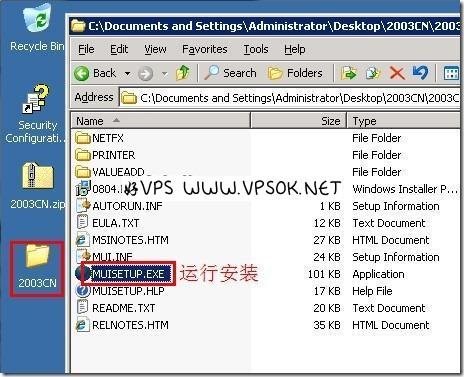Sort files by the Type column header
The height and width of the screenshot is (377, 464).
tap(404, 121)
